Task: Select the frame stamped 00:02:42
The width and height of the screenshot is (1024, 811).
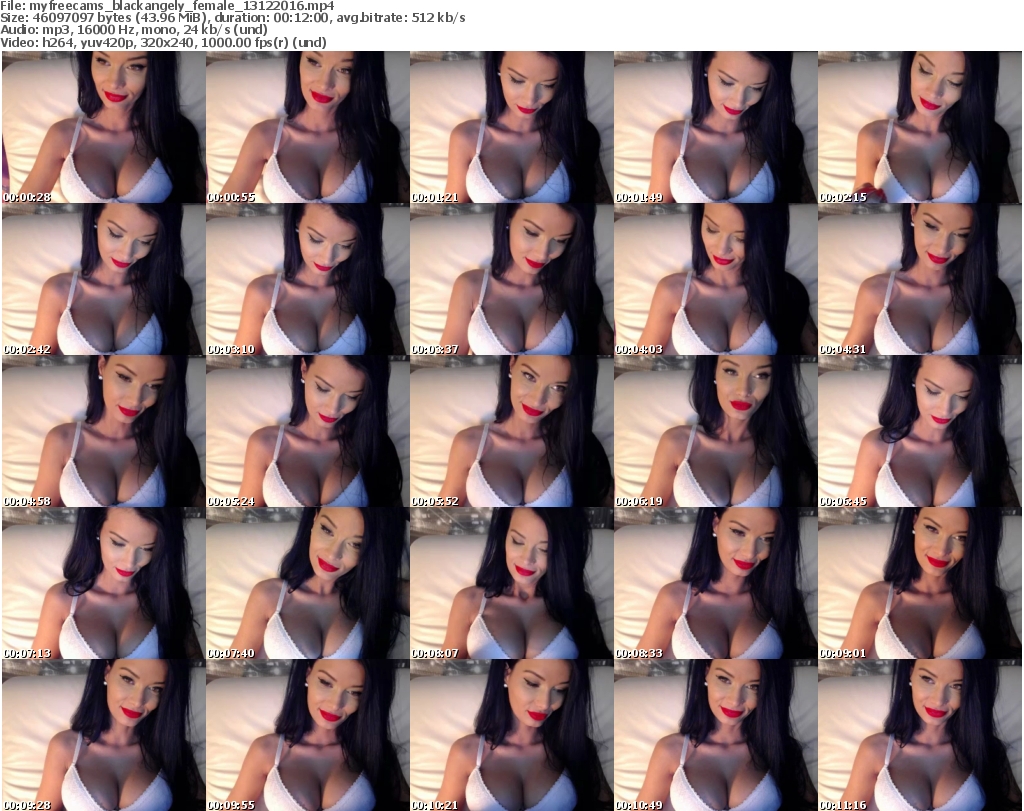Action: point(104,279)
